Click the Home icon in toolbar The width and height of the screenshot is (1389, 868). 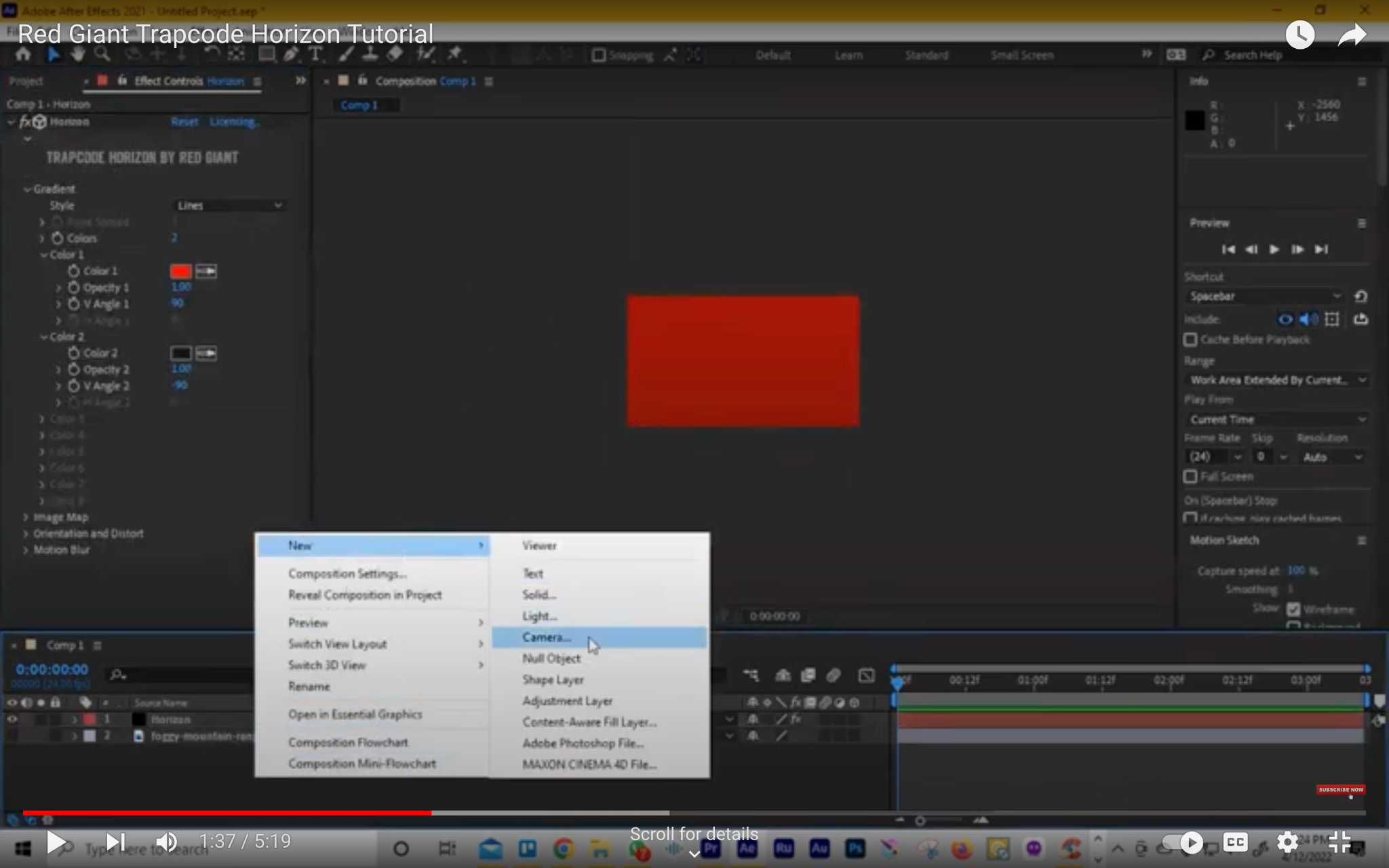coord(23,54)
